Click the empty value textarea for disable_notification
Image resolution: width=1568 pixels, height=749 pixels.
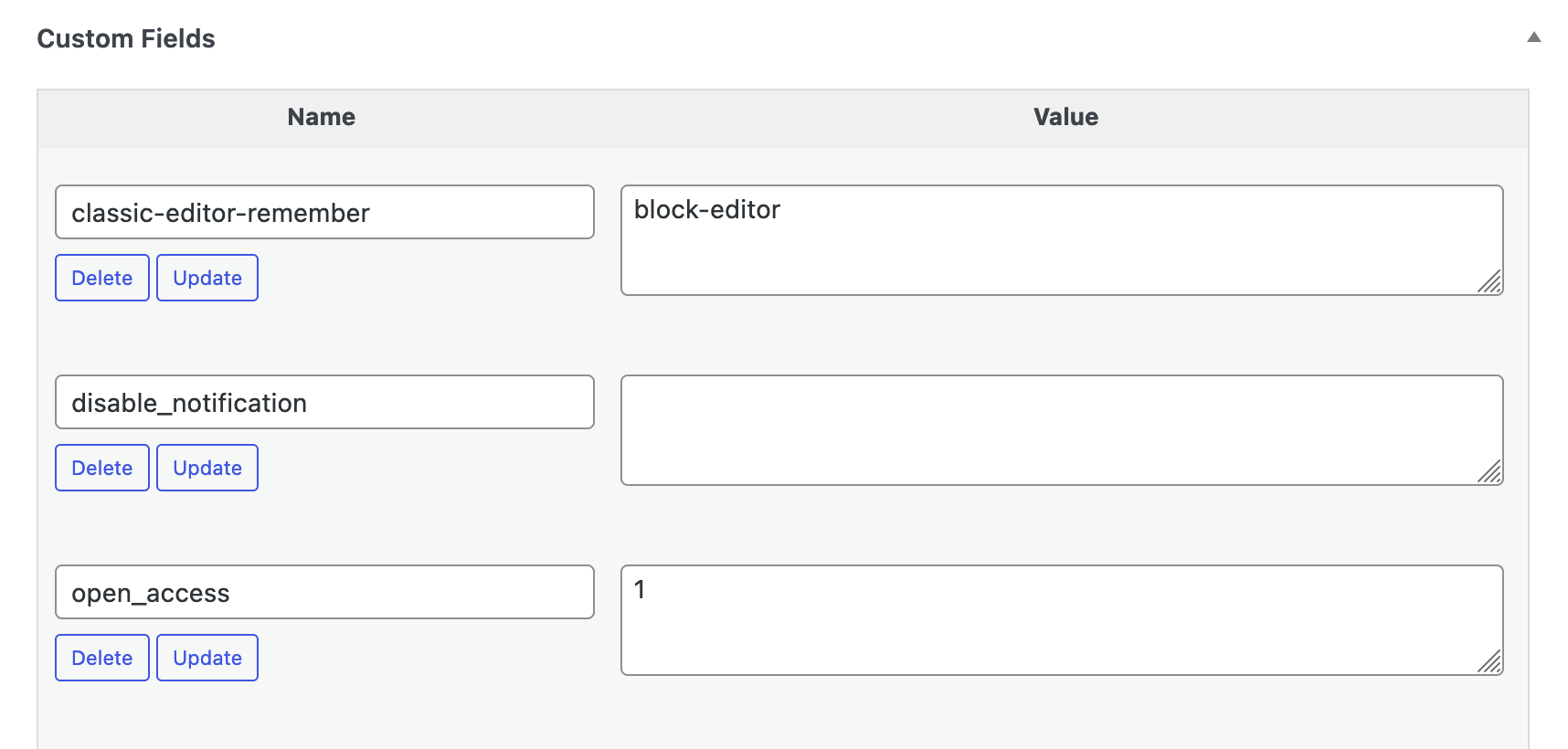tap(1060, 429)
